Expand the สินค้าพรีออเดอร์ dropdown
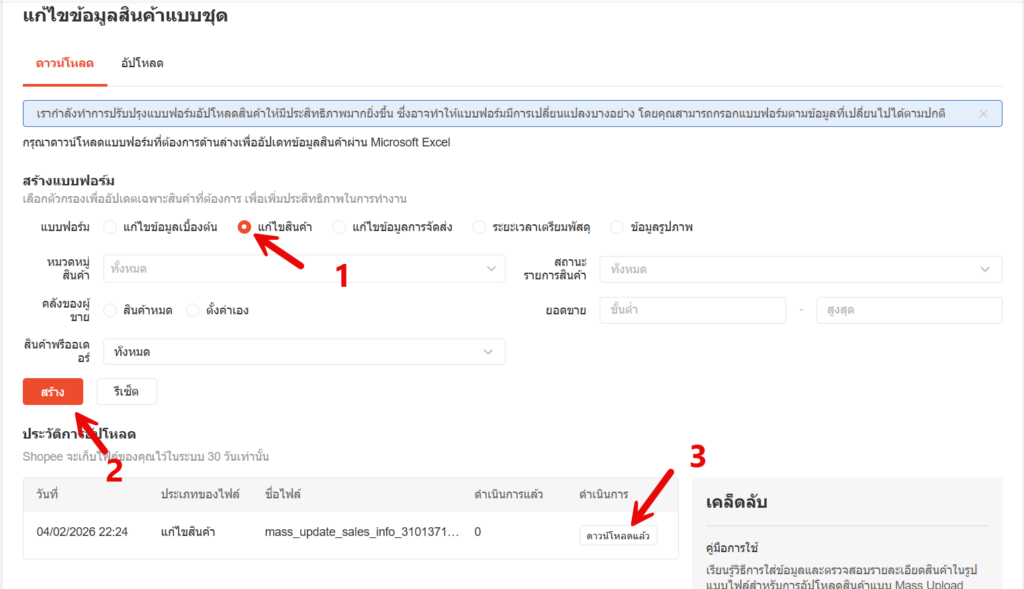This screenshot has width=1024, height=589. point(303,352)
